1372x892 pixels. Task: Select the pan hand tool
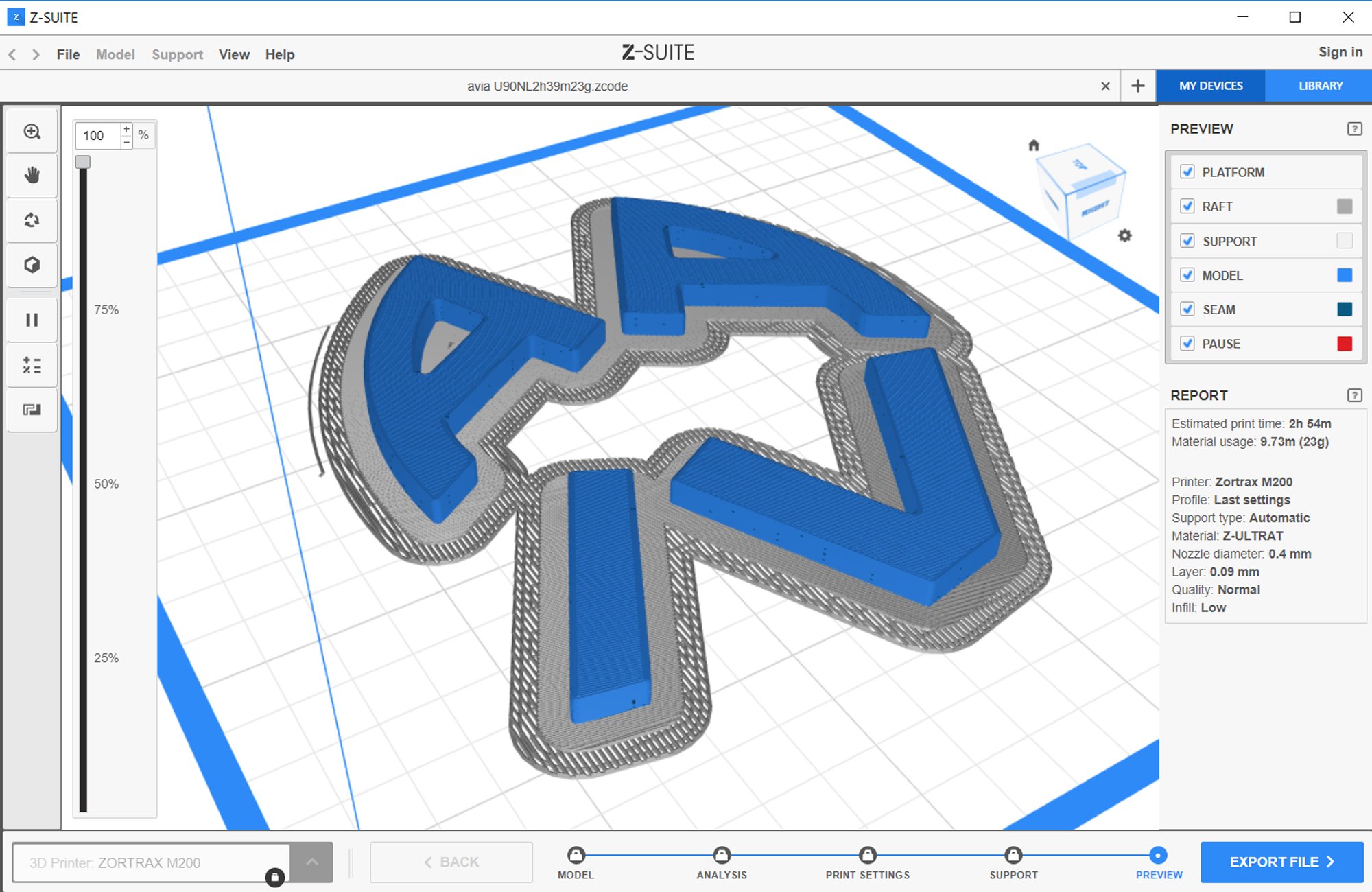(x=32, y=176)
